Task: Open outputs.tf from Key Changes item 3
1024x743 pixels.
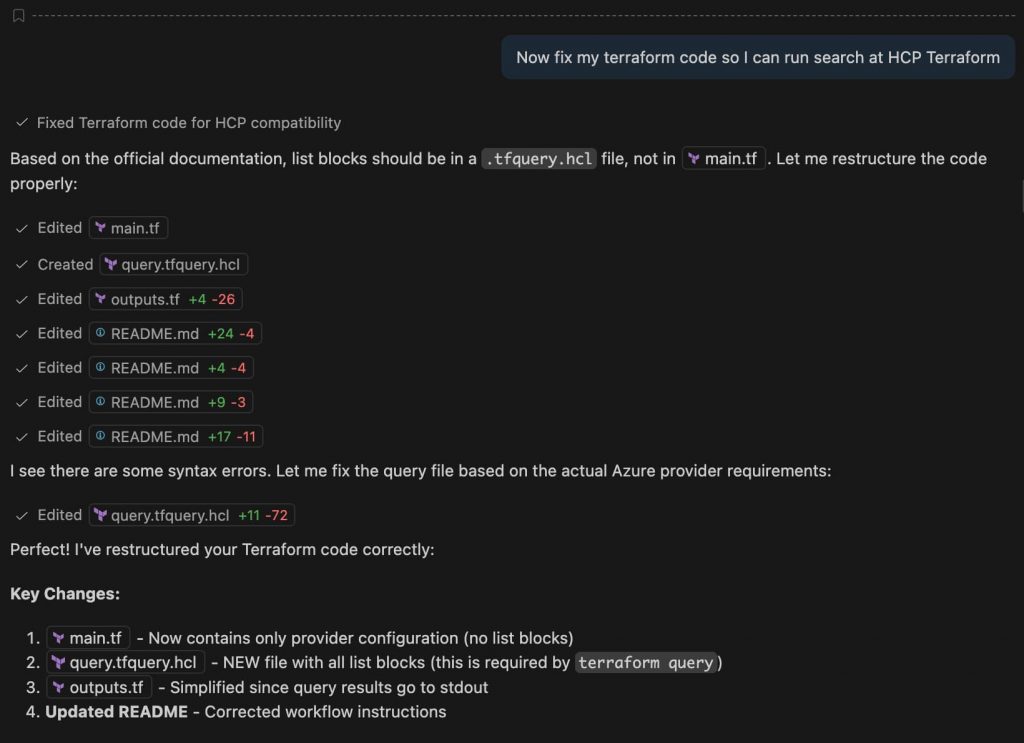Action: tap(100, 687)
